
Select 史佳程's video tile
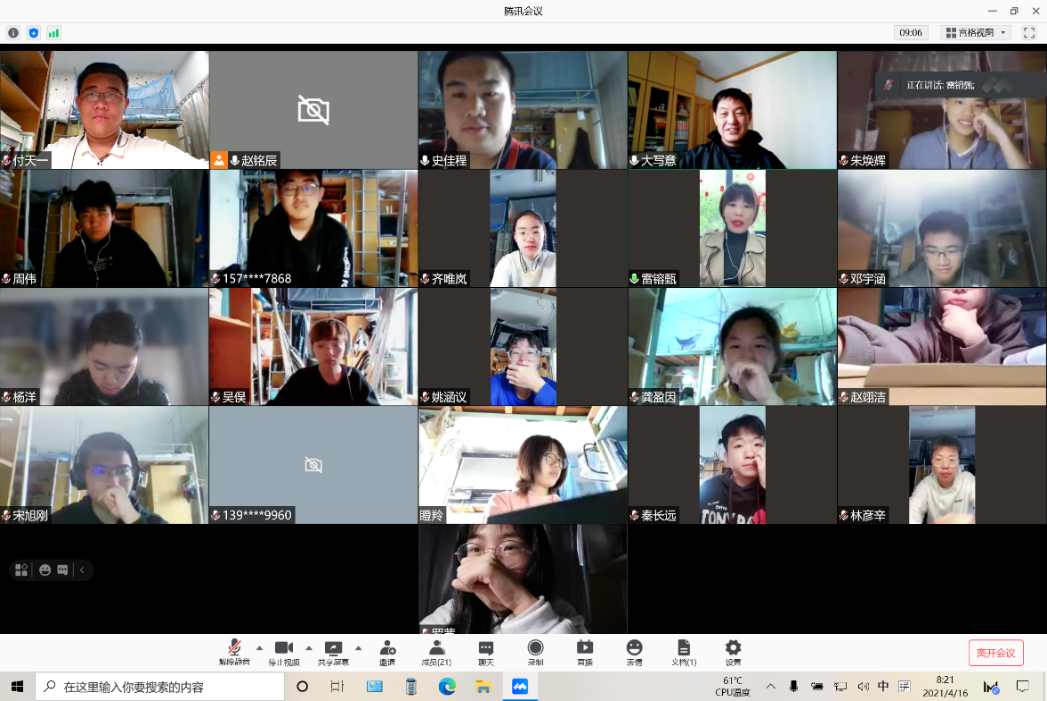pyautogui.click(x=523, y=109)
